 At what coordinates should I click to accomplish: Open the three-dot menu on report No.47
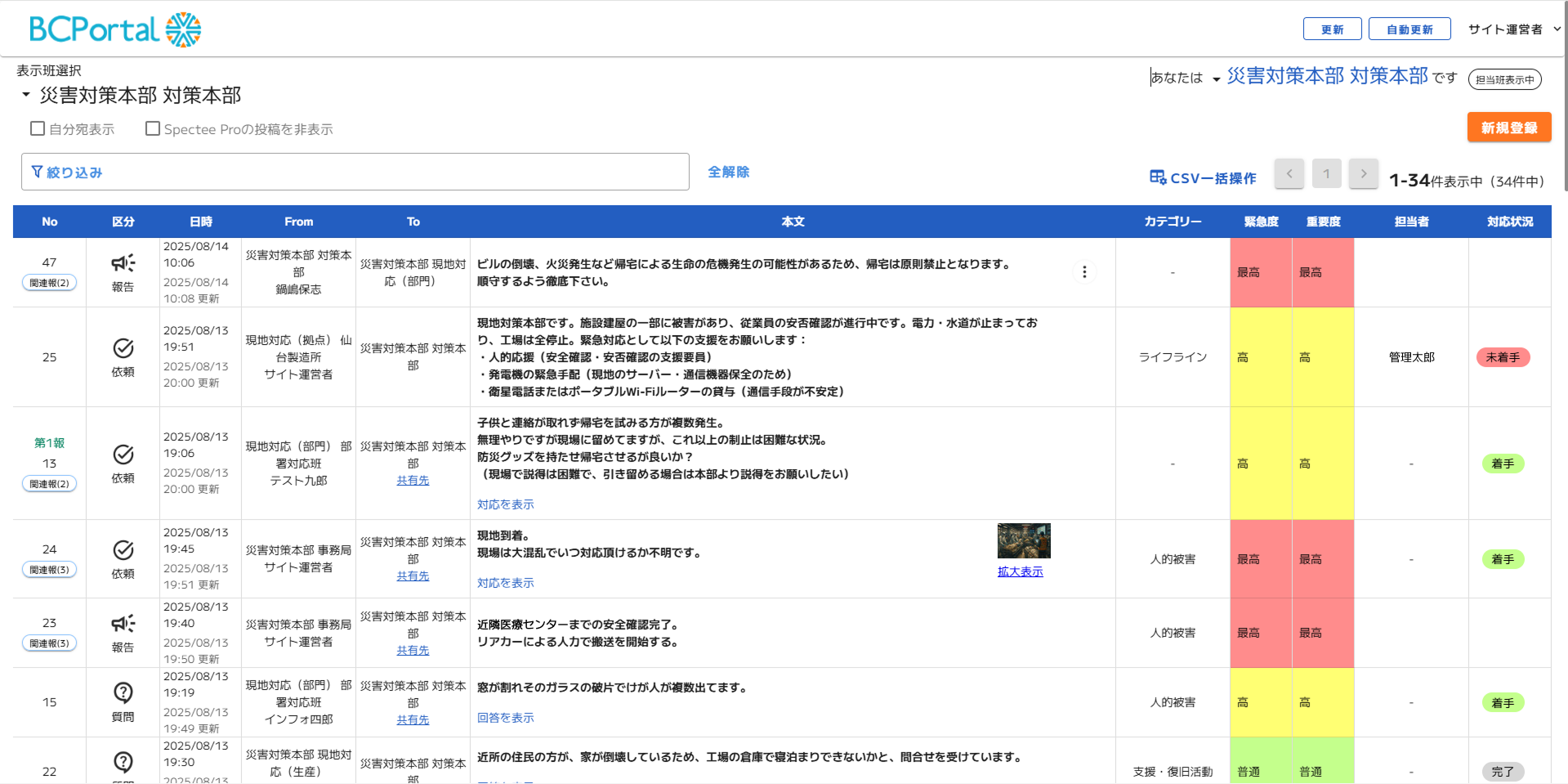(x=1084, y=271)
